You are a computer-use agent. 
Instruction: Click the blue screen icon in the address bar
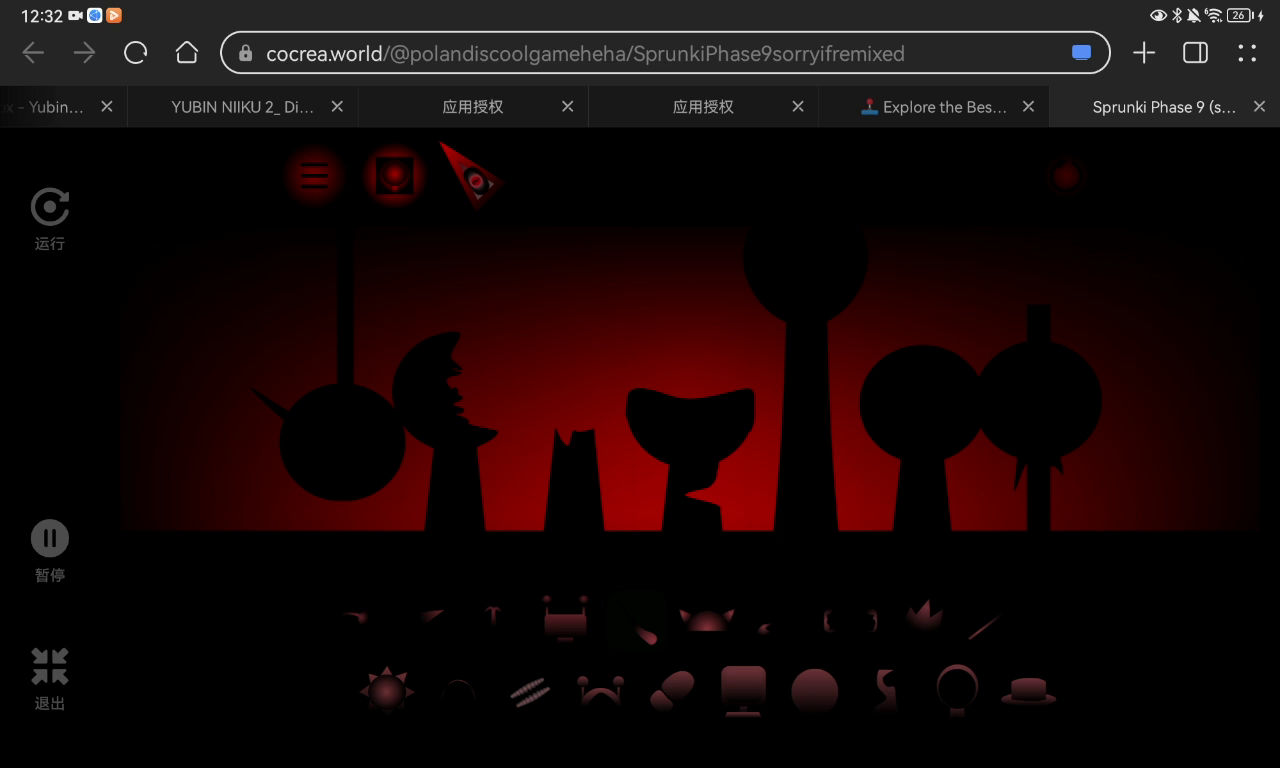(x=1082, y=53)
